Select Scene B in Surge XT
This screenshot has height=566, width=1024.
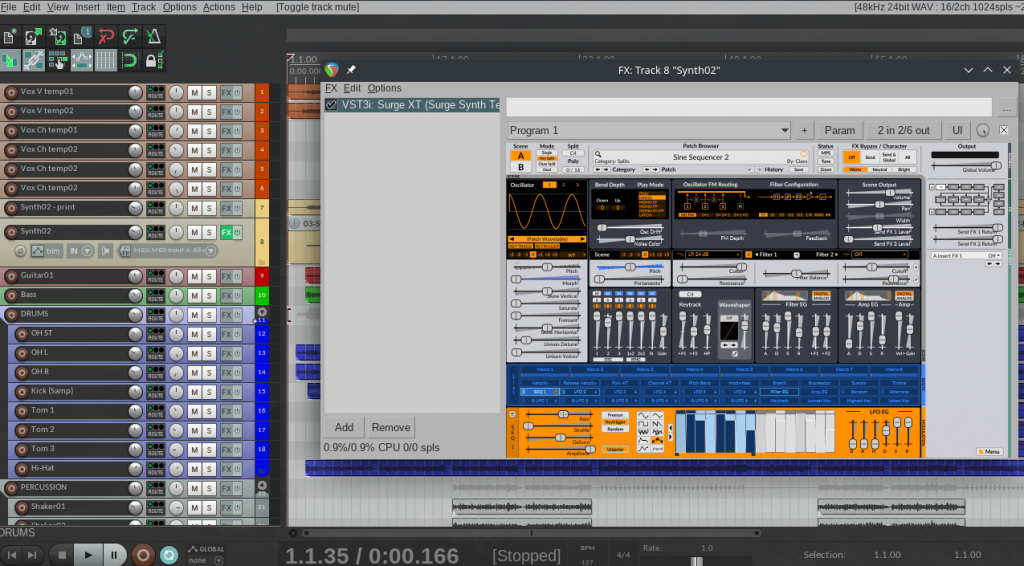(x=520, y=167)
